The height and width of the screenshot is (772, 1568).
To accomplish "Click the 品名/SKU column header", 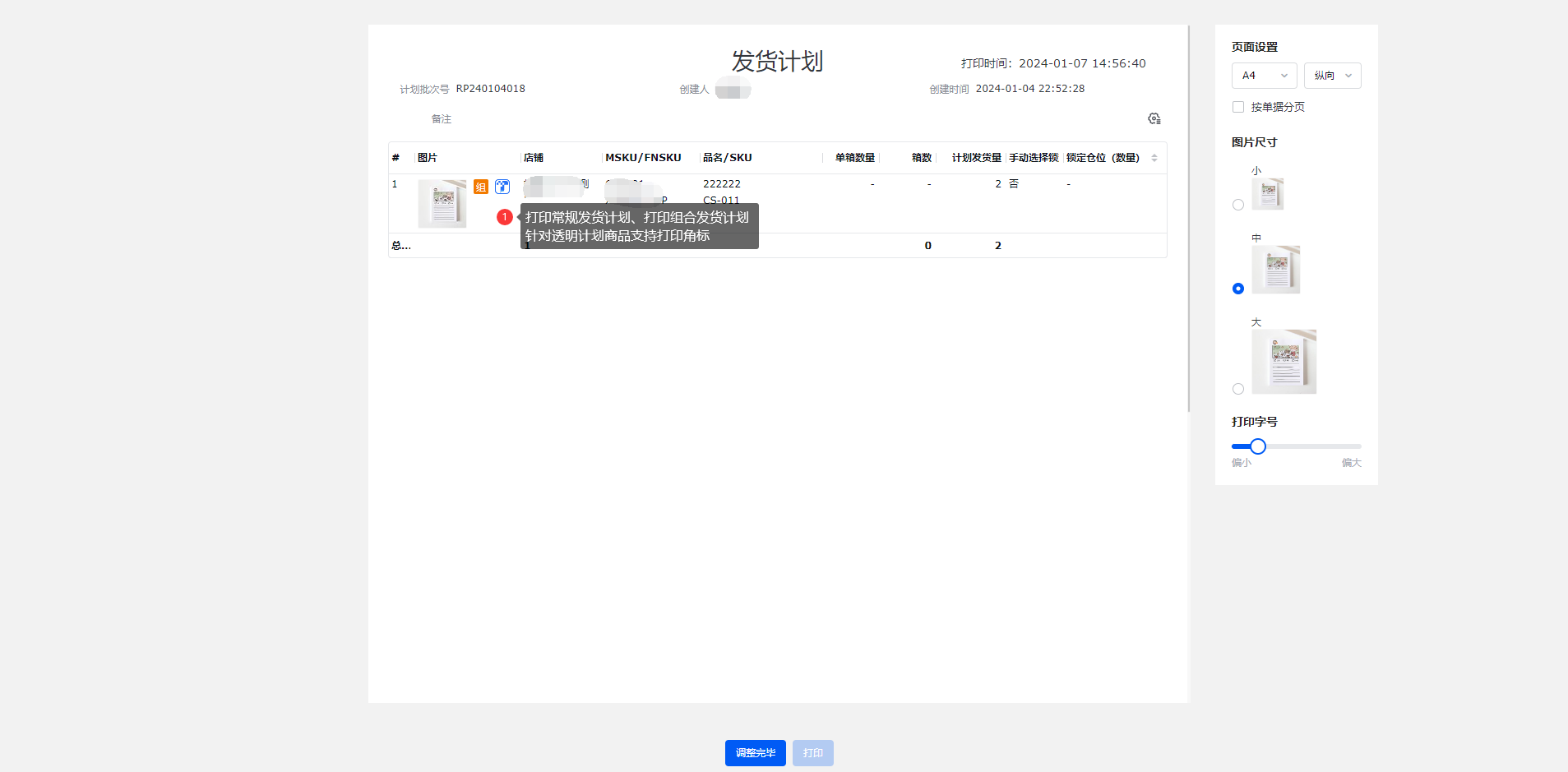I will (727, 158).
